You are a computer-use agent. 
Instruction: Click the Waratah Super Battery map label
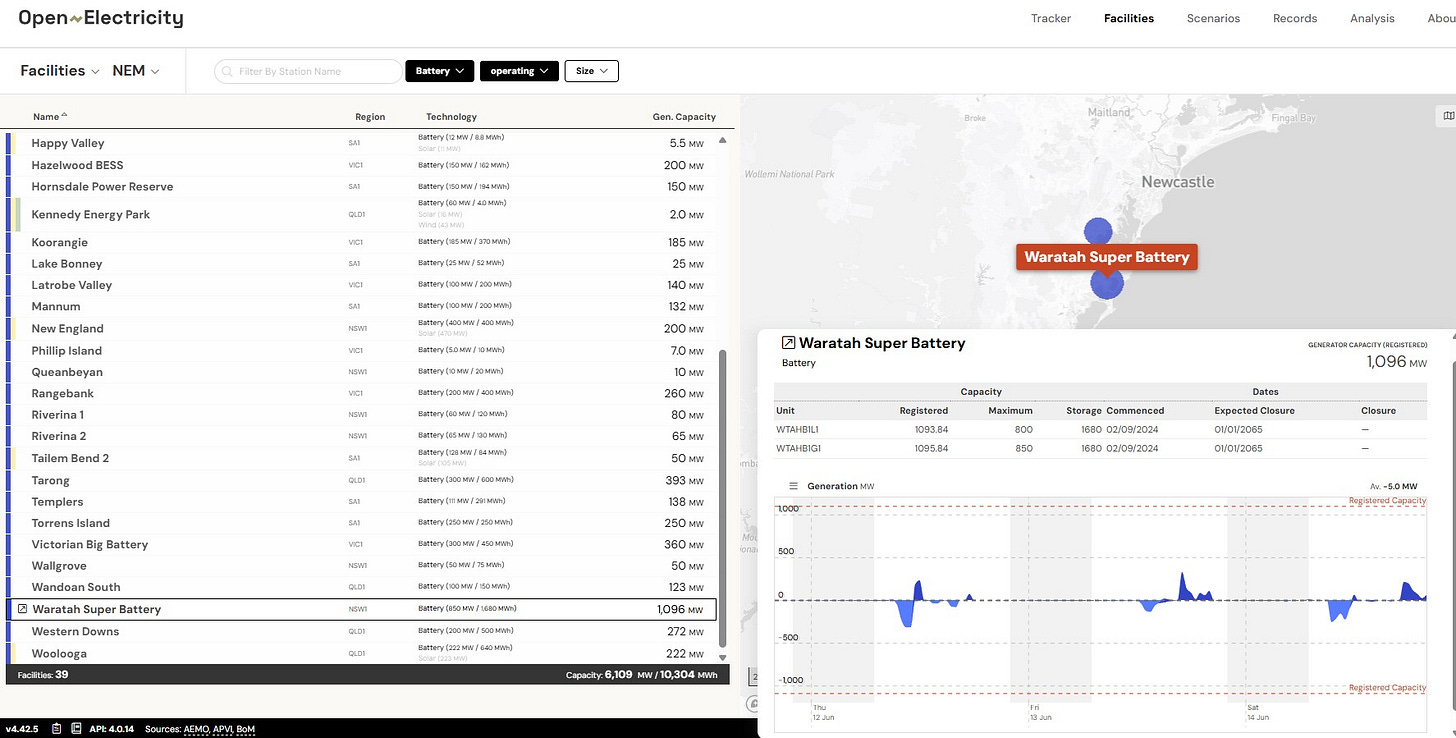point(1107,257)
